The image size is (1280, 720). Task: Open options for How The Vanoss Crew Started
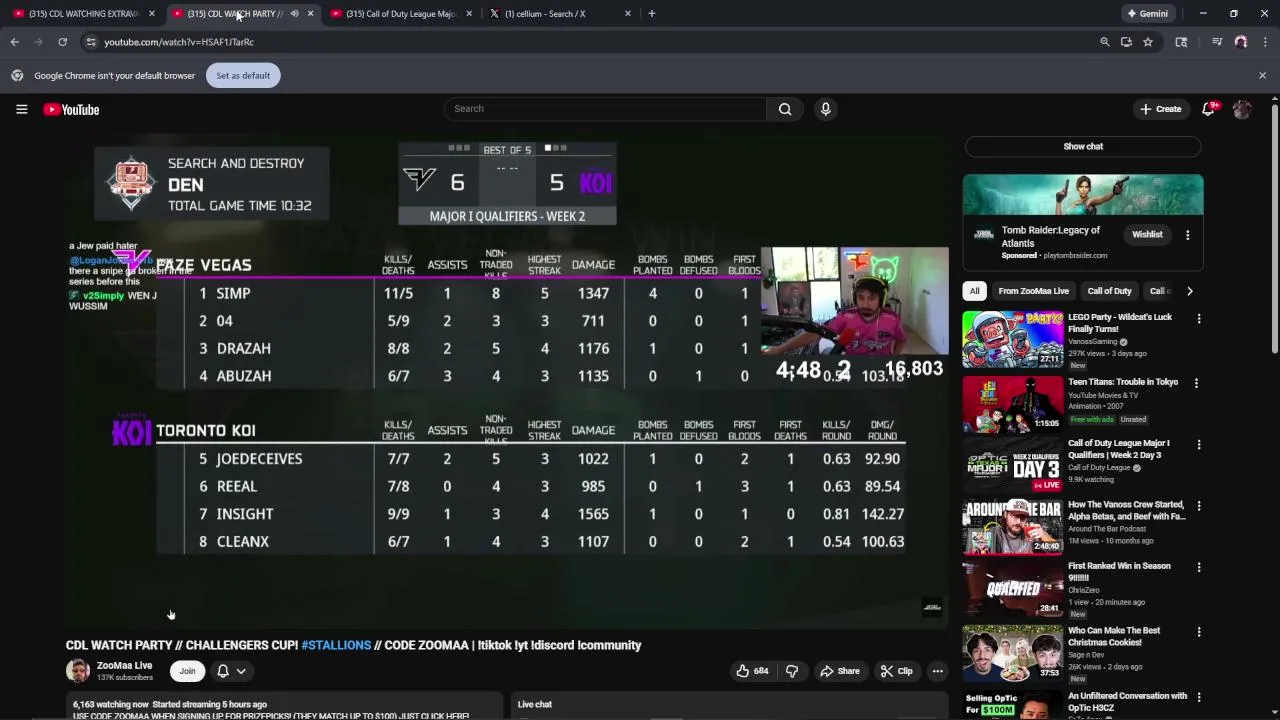(1198, 507)
